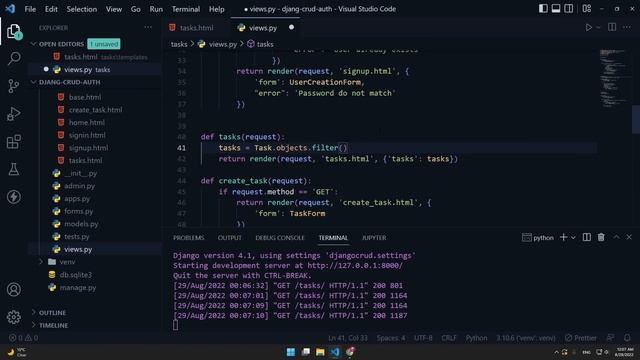640x360 pixels.
Task: Open the Thunder Client lightning icon
Action: 13,197
